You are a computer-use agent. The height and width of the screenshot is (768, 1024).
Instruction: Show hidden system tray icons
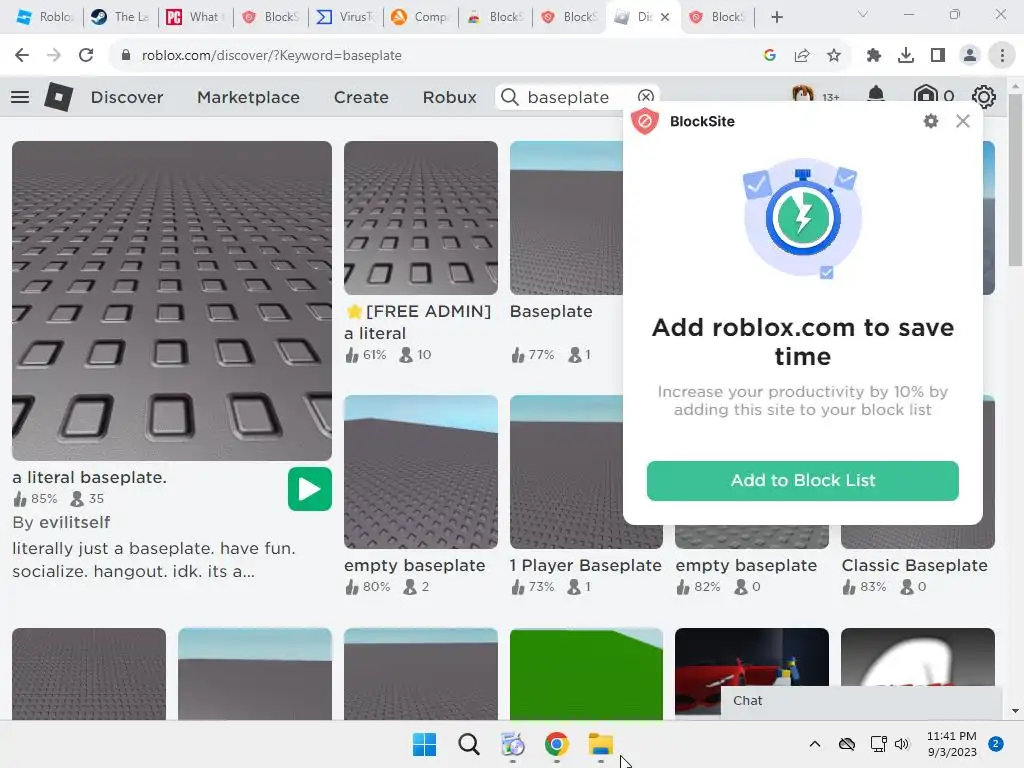tap(814, 744)
